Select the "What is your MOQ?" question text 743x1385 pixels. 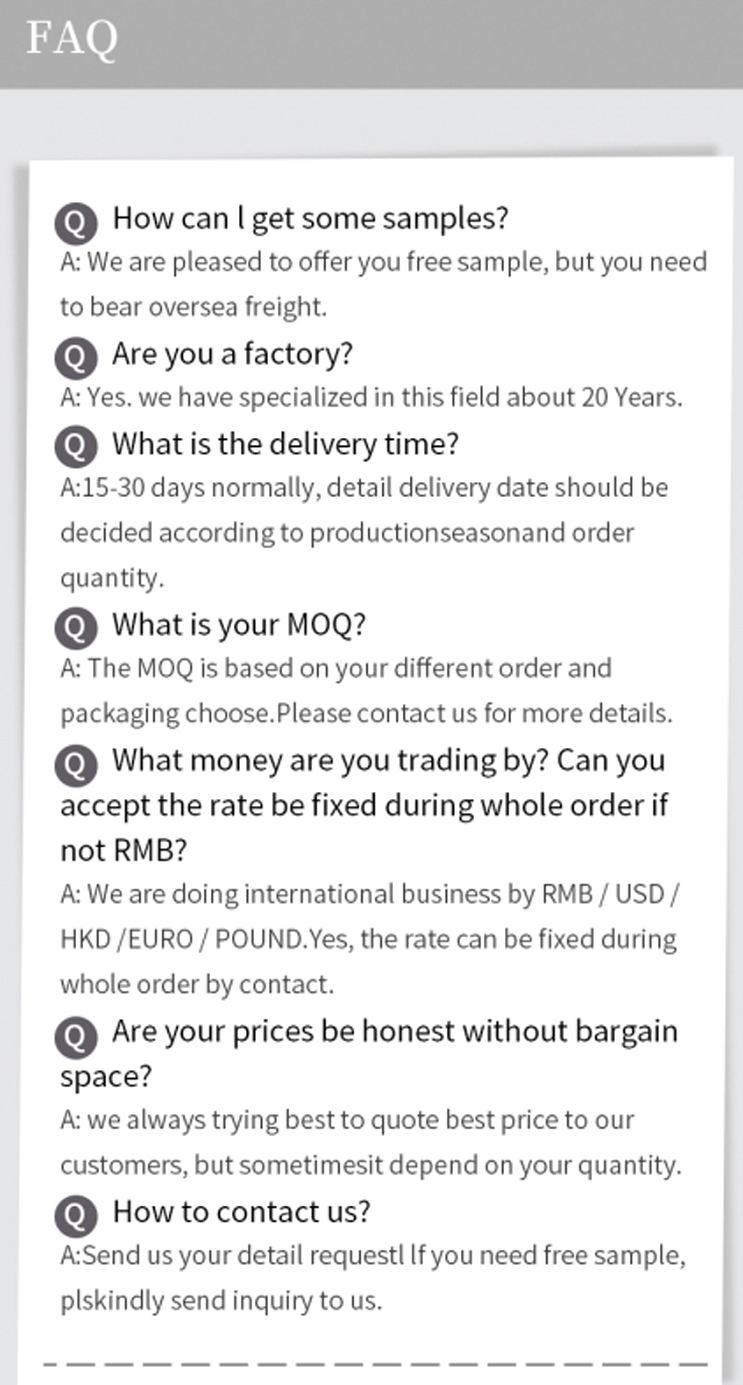tap(238, 625)
